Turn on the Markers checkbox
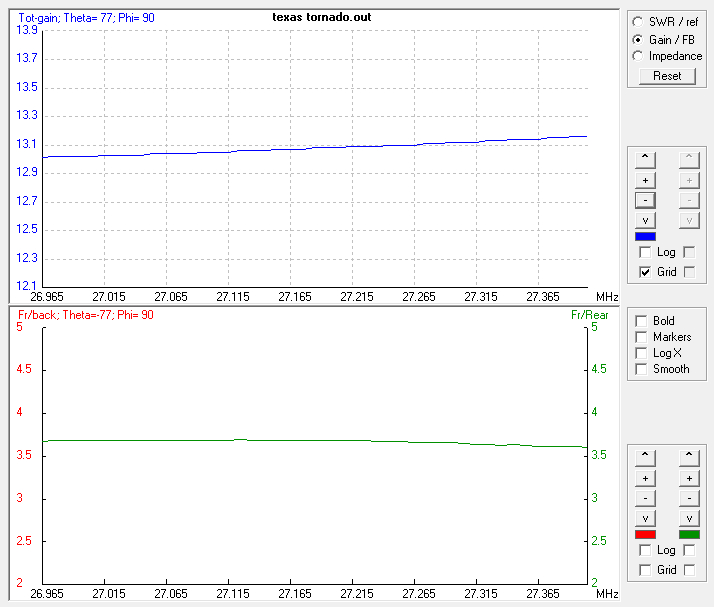Image resolution: width=714 pixels, height=607 pixels. click(641, 337)
